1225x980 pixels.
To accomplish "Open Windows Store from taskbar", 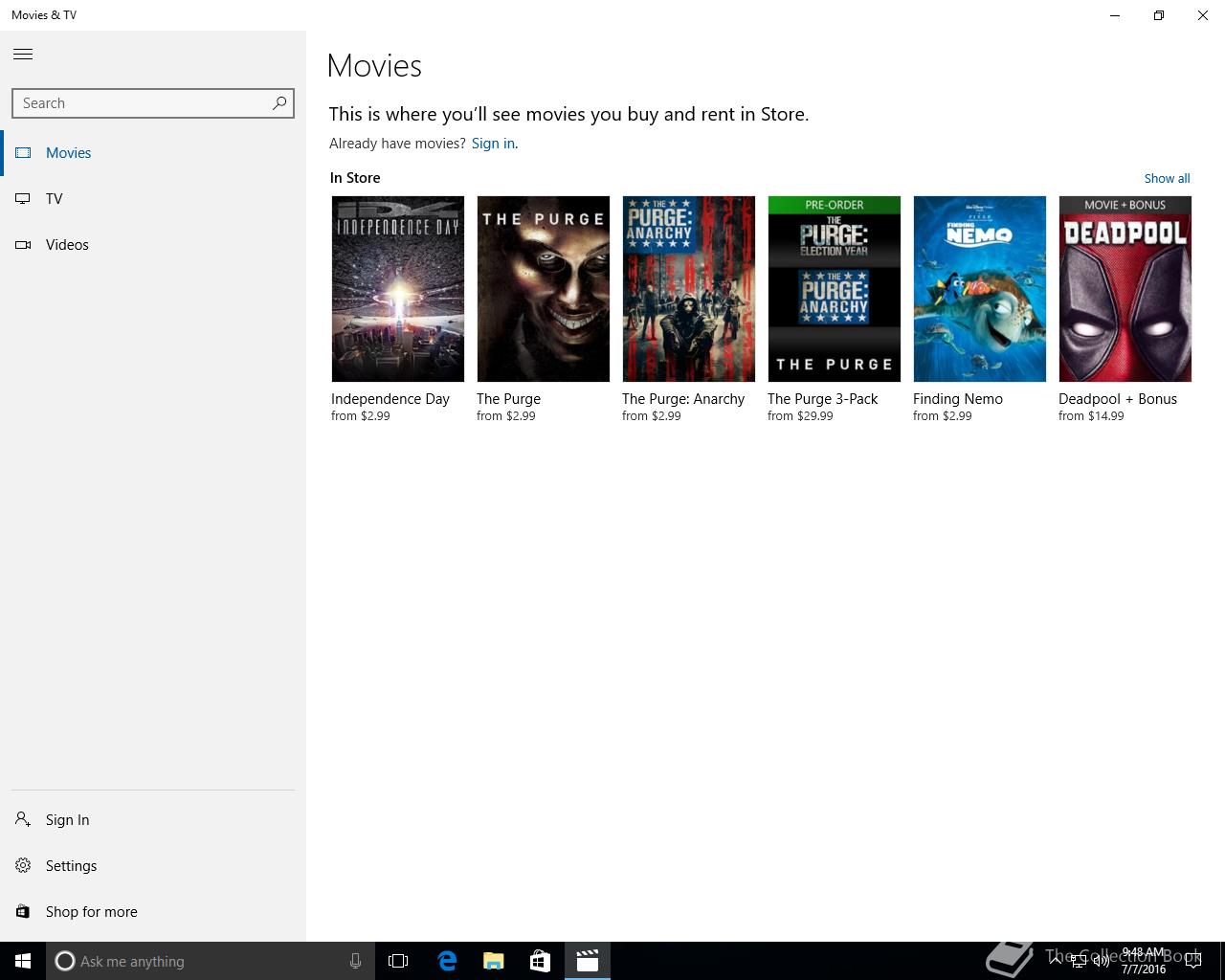I will click(540, 961).
